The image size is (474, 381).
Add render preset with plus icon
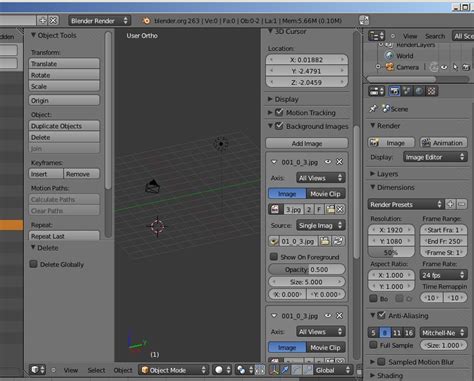(450, 204)
